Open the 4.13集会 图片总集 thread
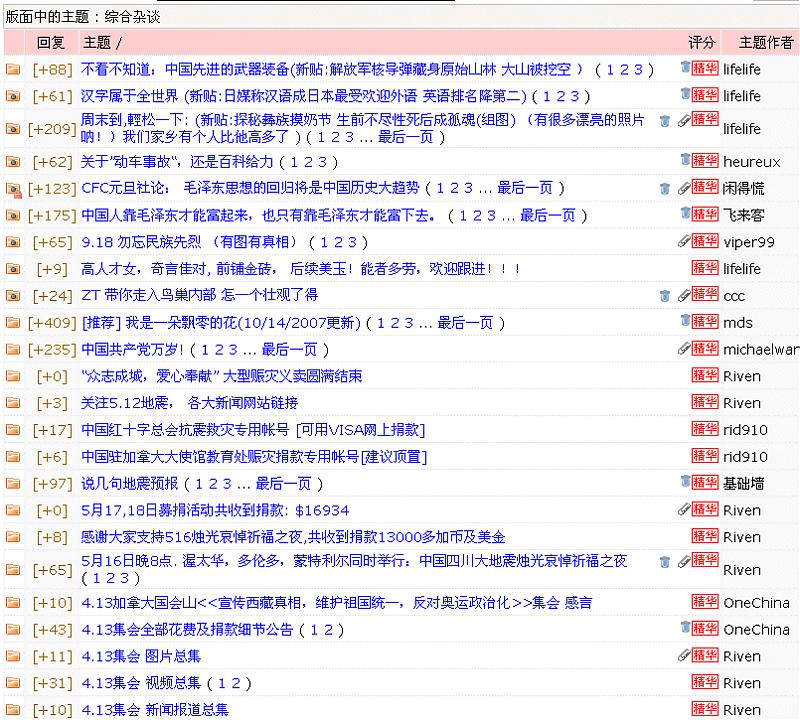800x720 pixels. [x=141, y=656]
